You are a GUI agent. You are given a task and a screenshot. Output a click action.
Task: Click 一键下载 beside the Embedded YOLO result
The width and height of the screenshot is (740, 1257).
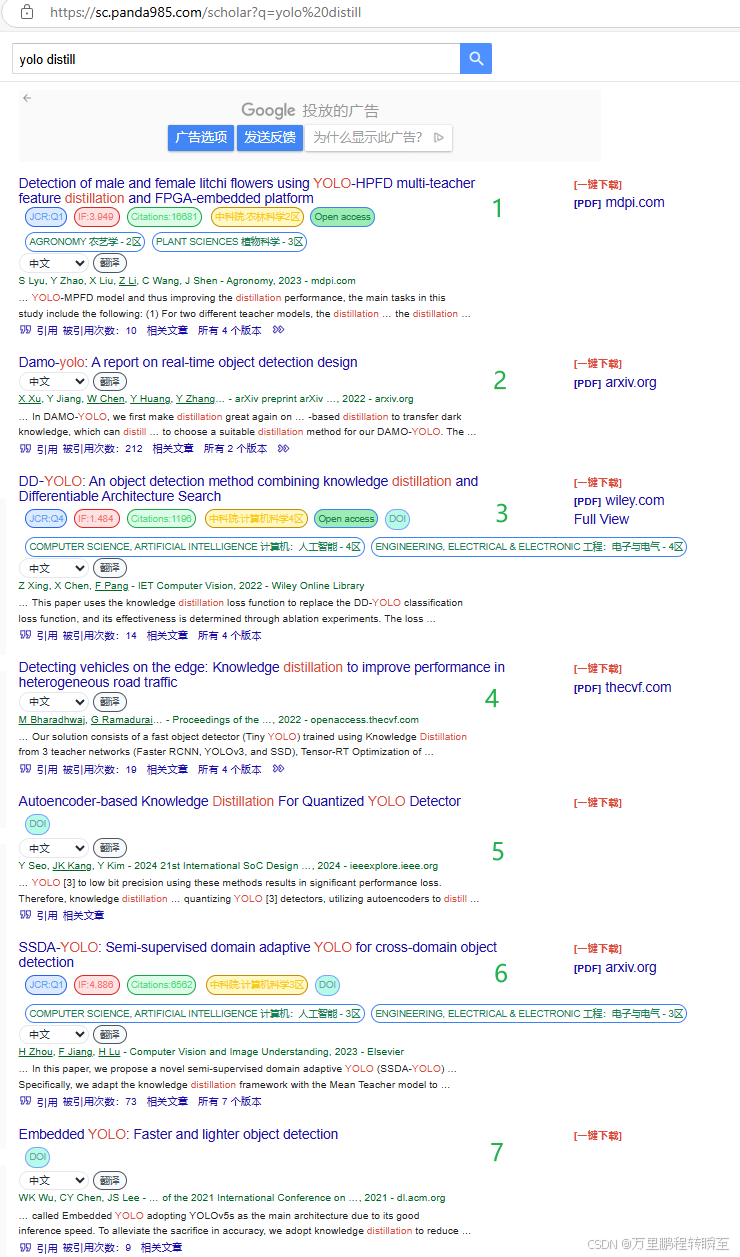[597, 1135]
